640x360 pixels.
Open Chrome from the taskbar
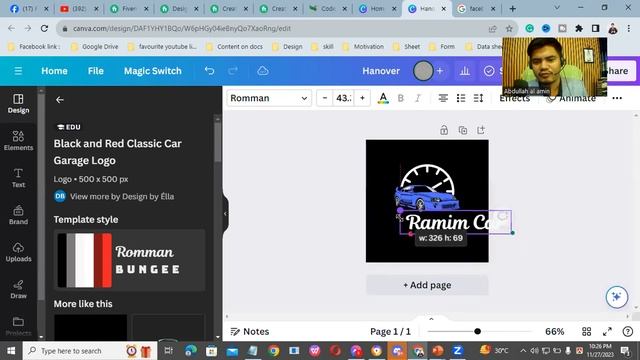coord(274,351)
